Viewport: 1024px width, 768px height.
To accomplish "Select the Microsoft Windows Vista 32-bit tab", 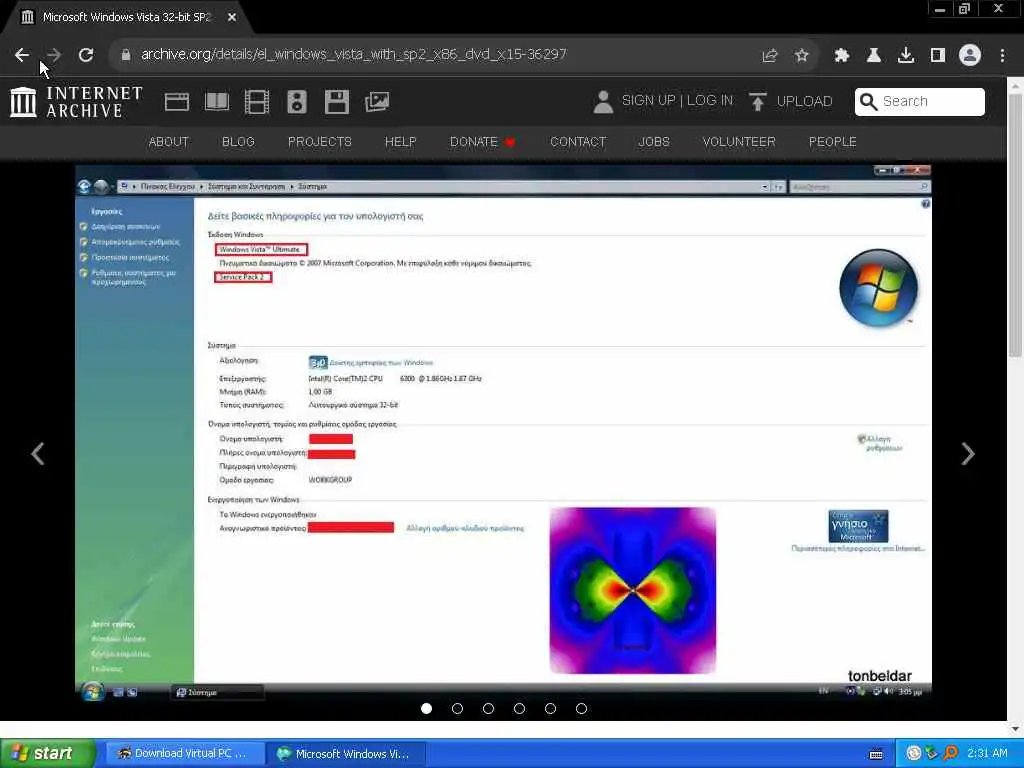I will pos(127,18).
